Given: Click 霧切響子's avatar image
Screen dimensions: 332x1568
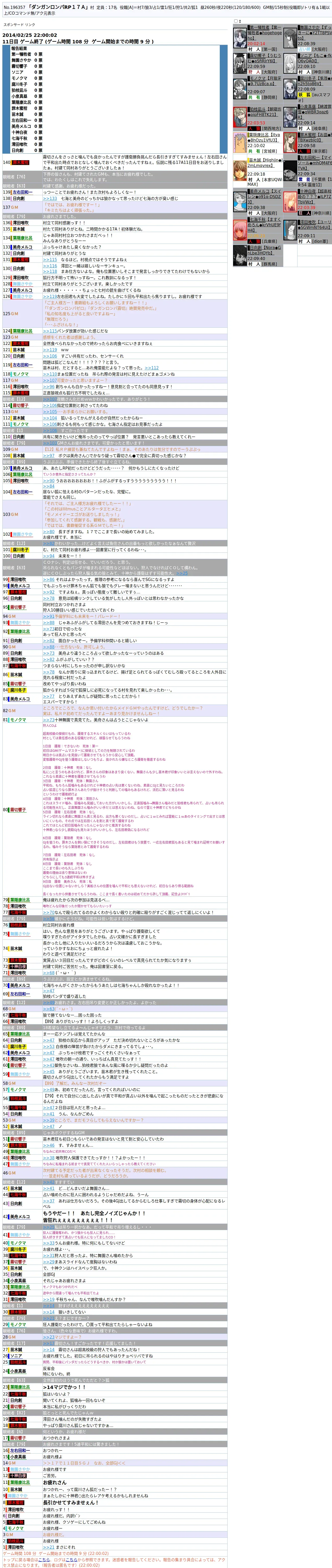Looking at the screenshot, I should (x=239, y=65).
